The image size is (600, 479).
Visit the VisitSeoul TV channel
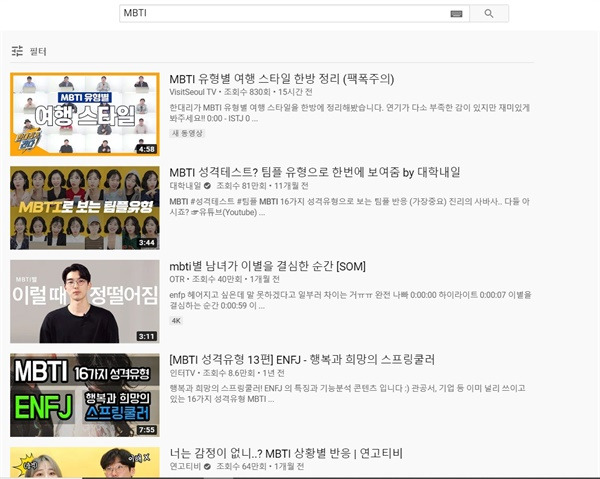pos(193,92)
